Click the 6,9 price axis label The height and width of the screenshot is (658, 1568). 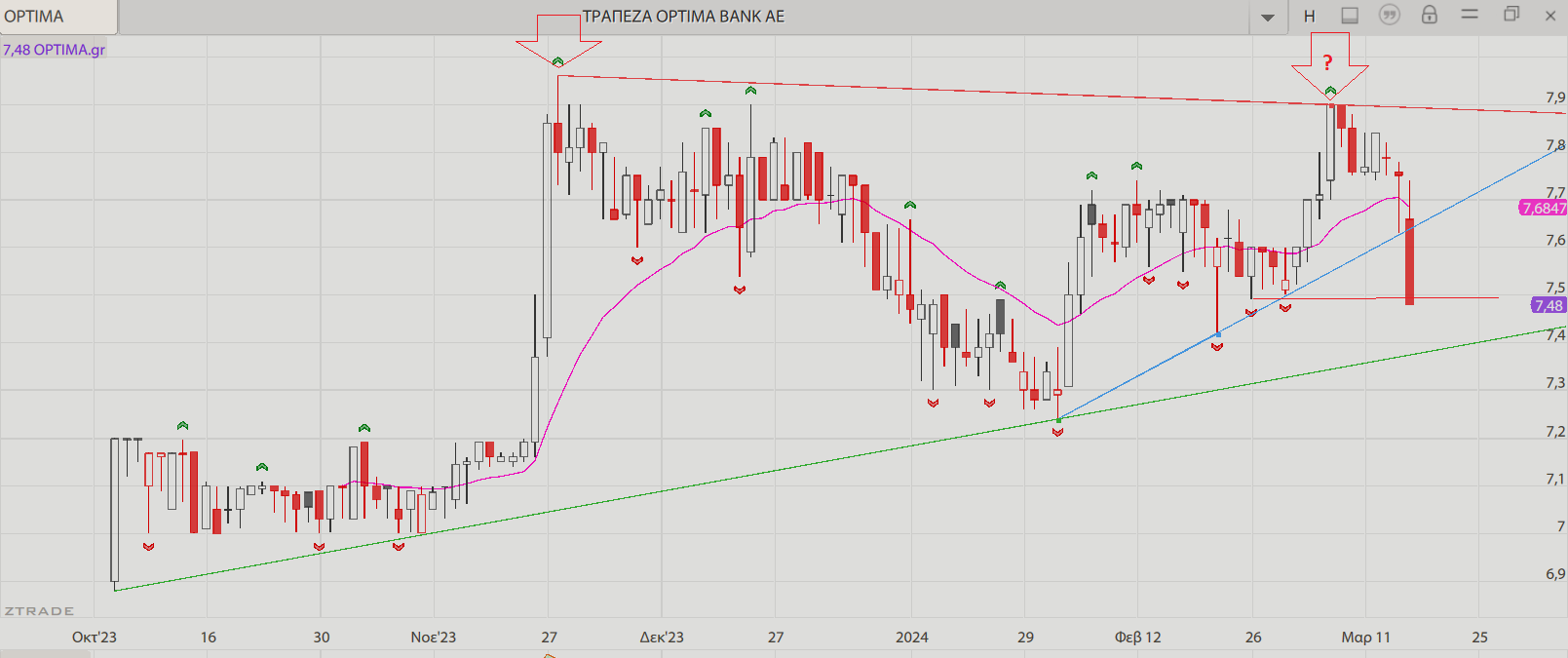coord(1555,574)
